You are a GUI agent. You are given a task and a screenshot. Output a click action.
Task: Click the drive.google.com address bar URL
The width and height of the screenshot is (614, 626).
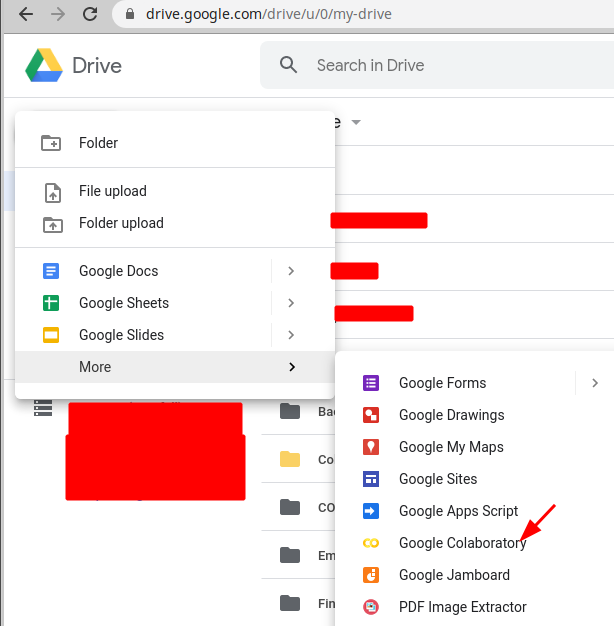pos(269,14)
